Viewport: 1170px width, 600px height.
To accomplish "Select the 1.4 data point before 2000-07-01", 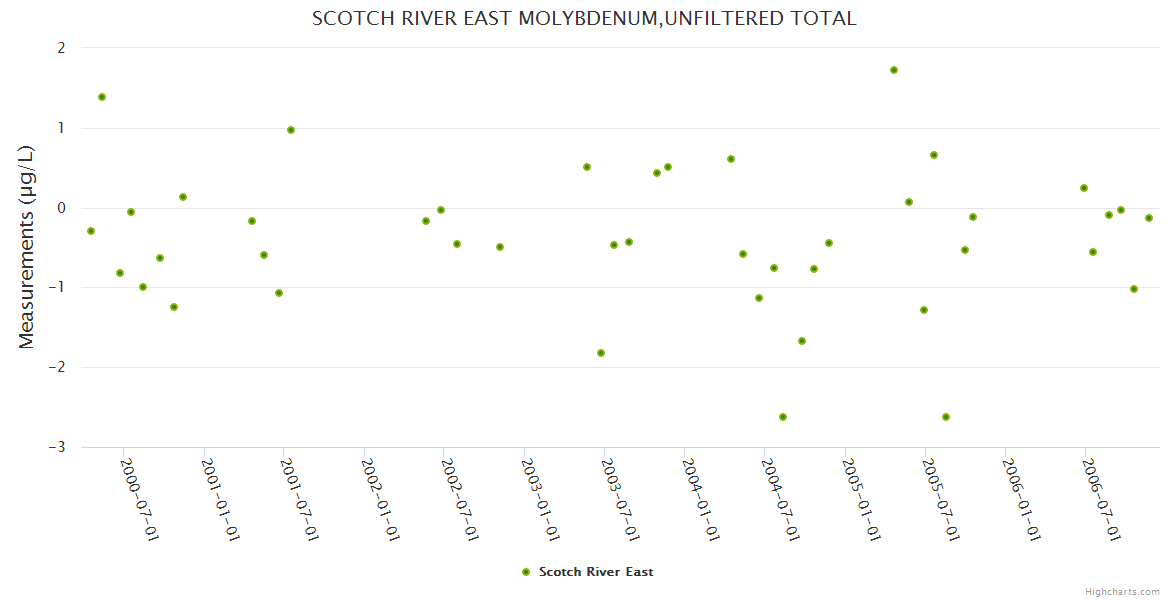I will coord(102,97).
